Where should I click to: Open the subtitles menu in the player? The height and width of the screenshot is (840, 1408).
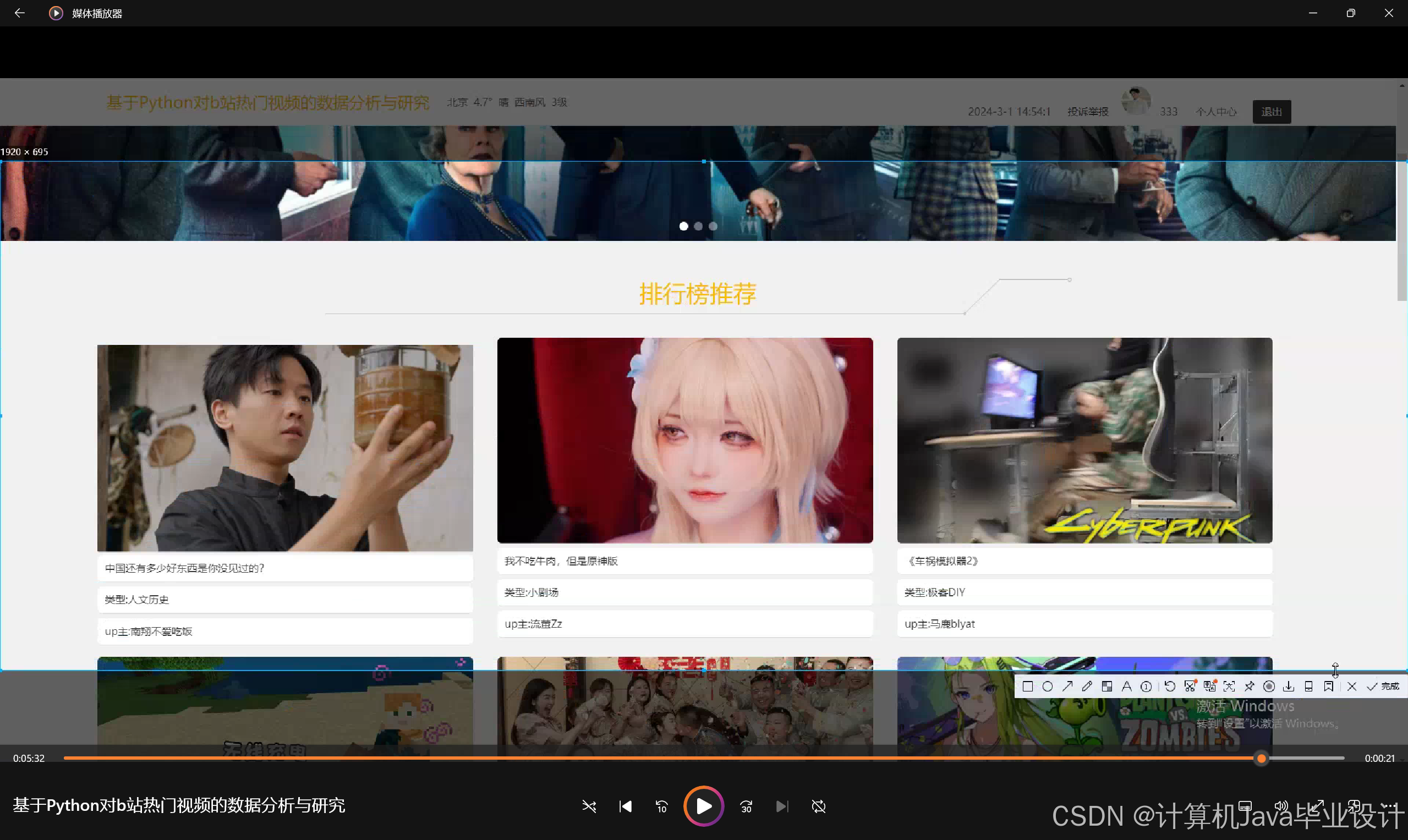point(1245,806)
